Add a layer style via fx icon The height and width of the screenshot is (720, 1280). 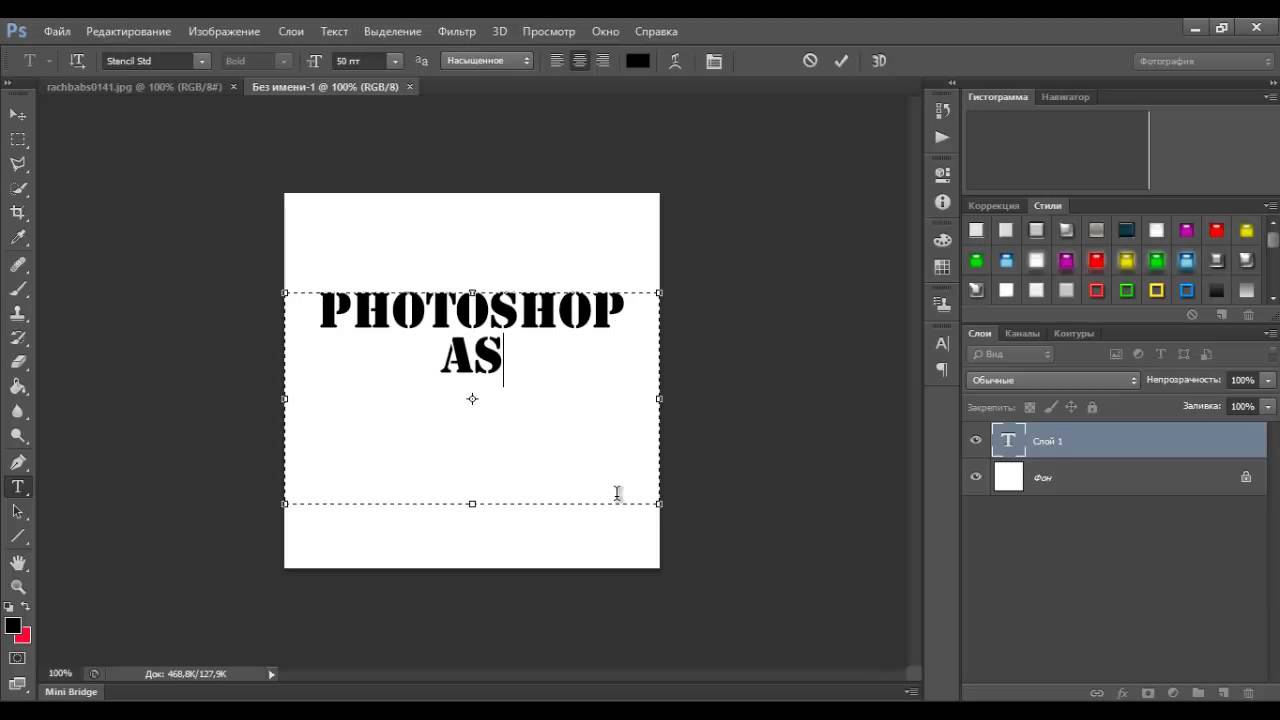1122,693
